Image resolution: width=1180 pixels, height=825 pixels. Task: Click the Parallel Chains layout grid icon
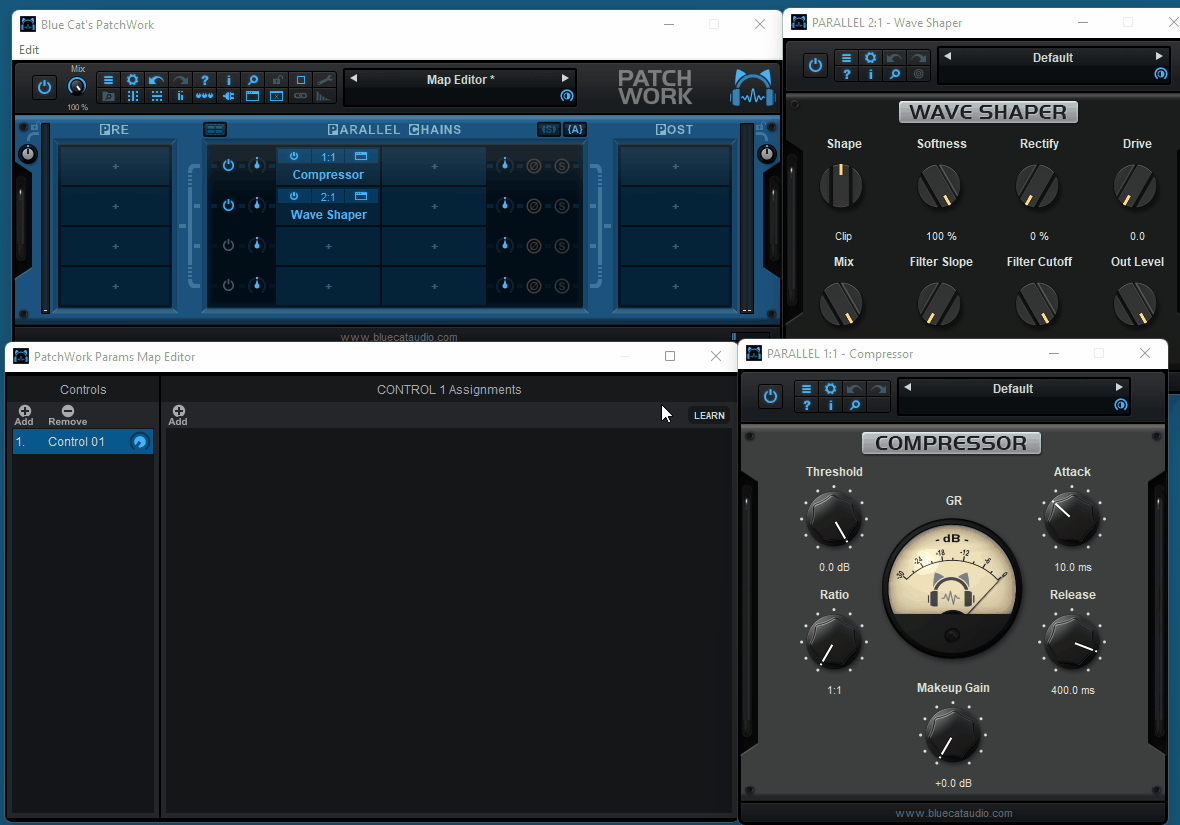215,129
